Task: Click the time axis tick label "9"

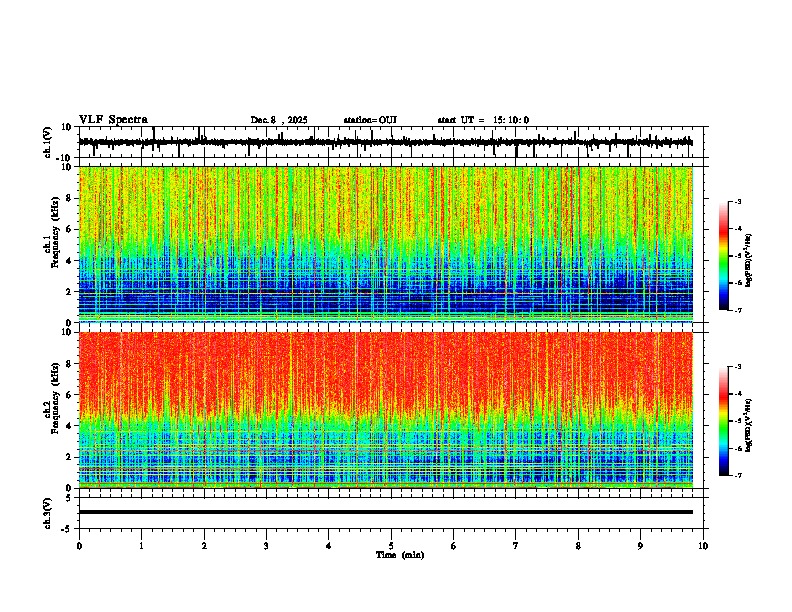Action: click(640, 546)
